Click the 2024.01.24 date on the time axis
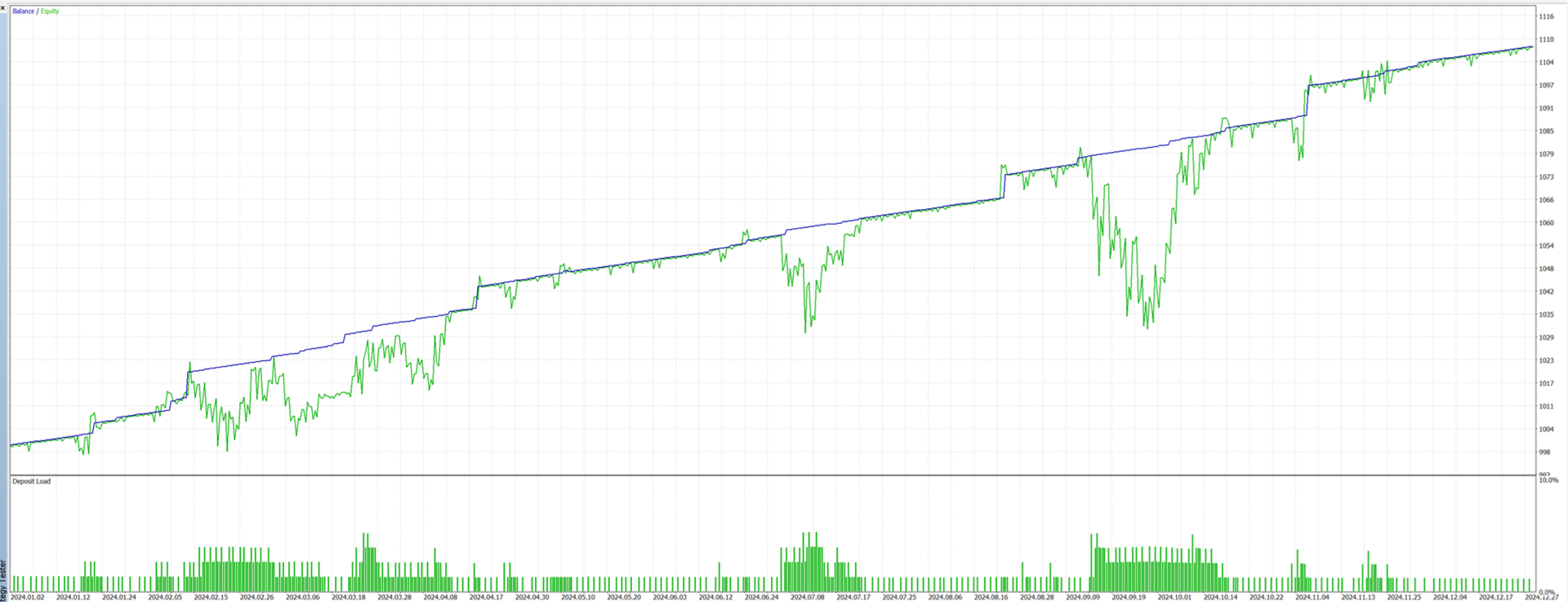Image resolution: width=1568 pixels, height=602 pixels. click(x=119, y=597)
